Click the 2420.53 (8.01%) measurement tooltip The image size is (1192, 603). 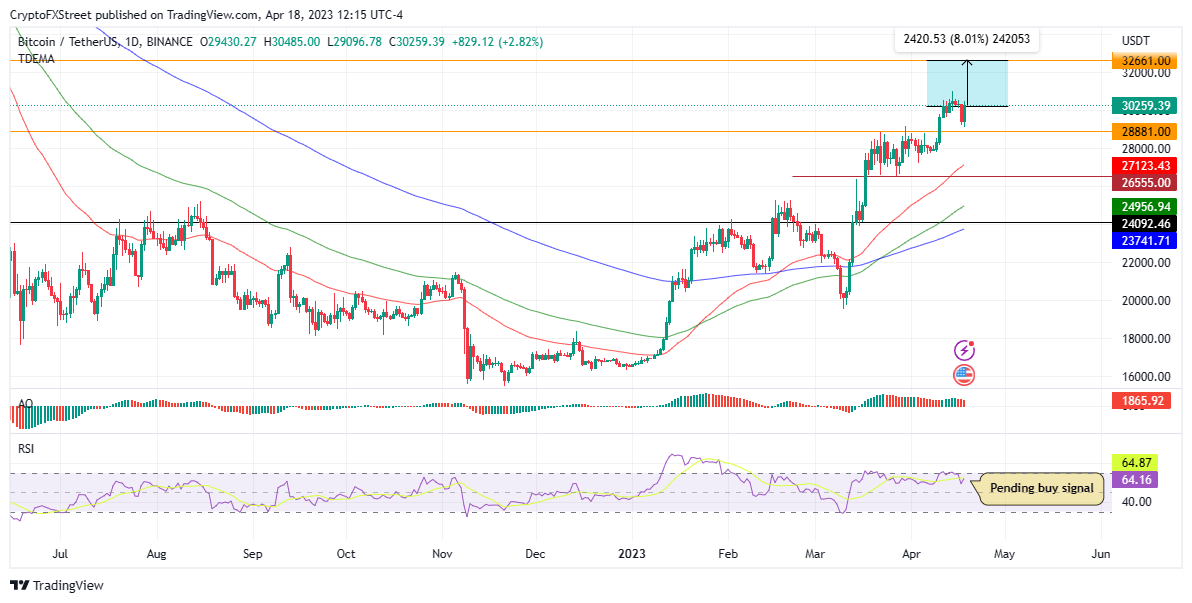pyautogui.click(x=966, y=40)
